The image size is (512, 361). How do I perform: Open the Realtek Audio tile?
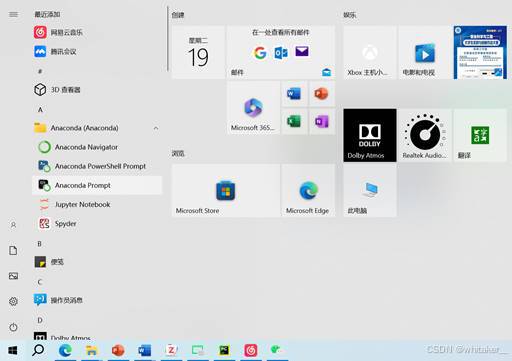[425, 135]
